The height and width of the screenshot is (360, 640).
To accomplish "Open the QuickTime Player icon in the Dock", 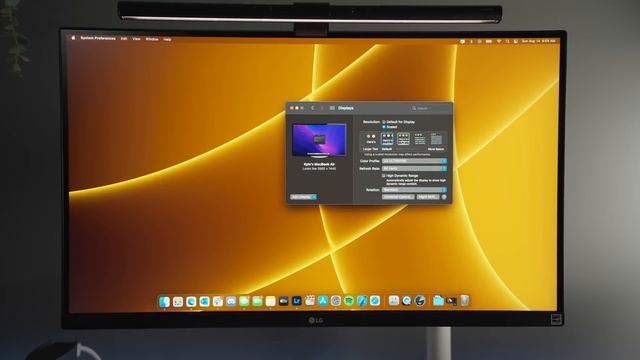I will 407,301.
